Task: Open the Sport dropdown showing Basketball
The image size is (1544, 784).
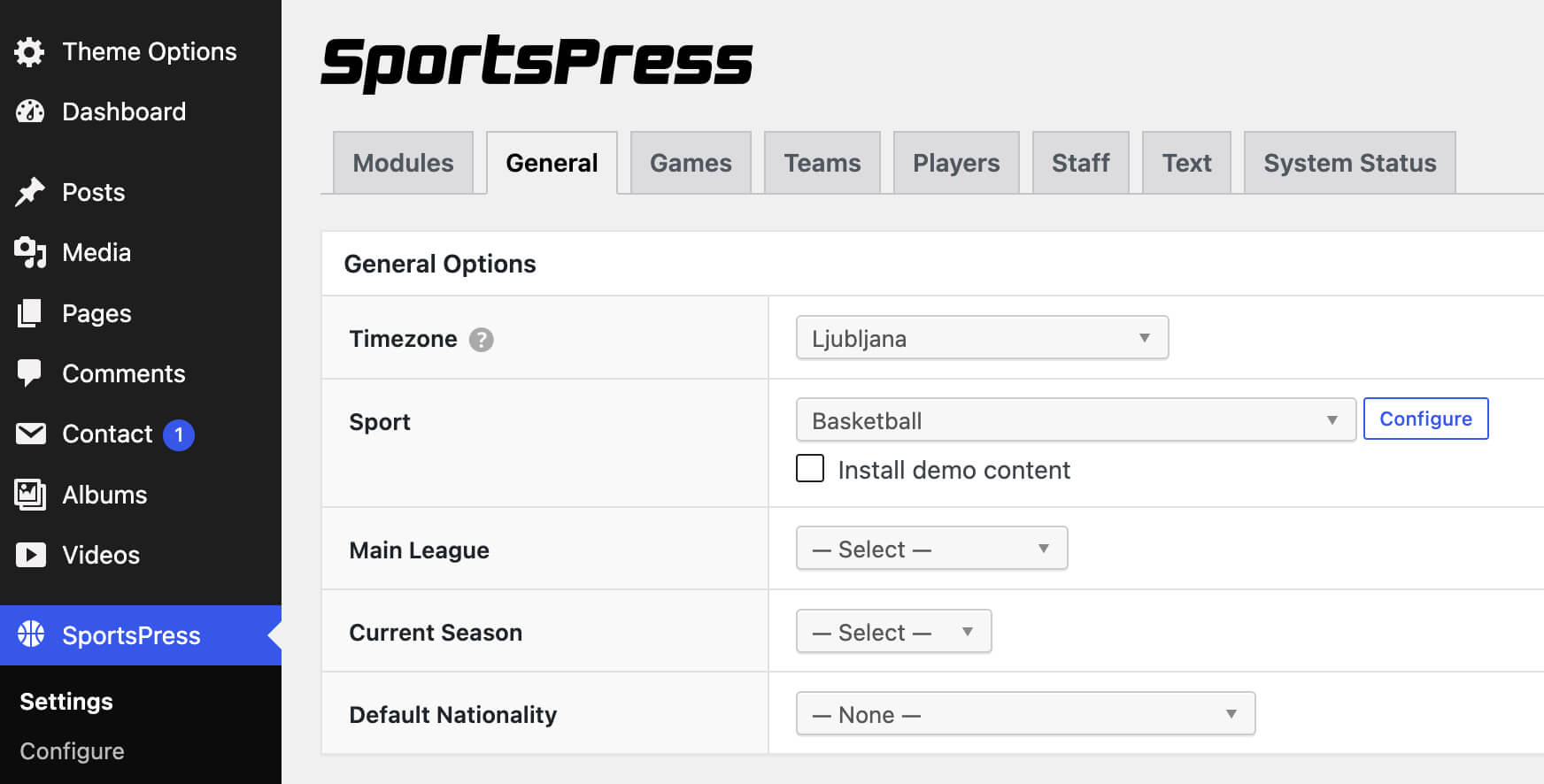Action: 1076,419
